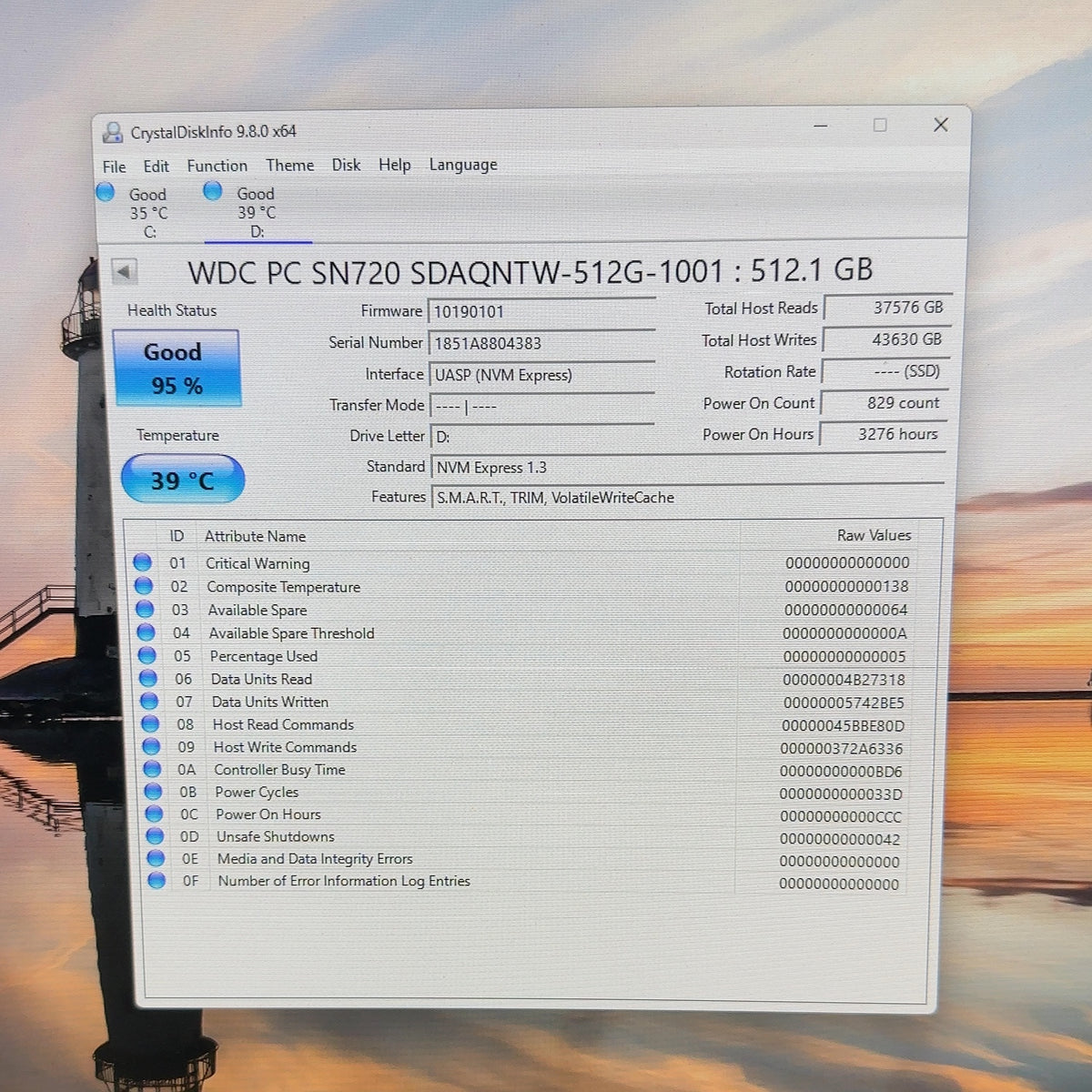Click the Rotation Rate value ---- (SSD)
This screenshot has width=1092, height=1092.
click(884, 371)
